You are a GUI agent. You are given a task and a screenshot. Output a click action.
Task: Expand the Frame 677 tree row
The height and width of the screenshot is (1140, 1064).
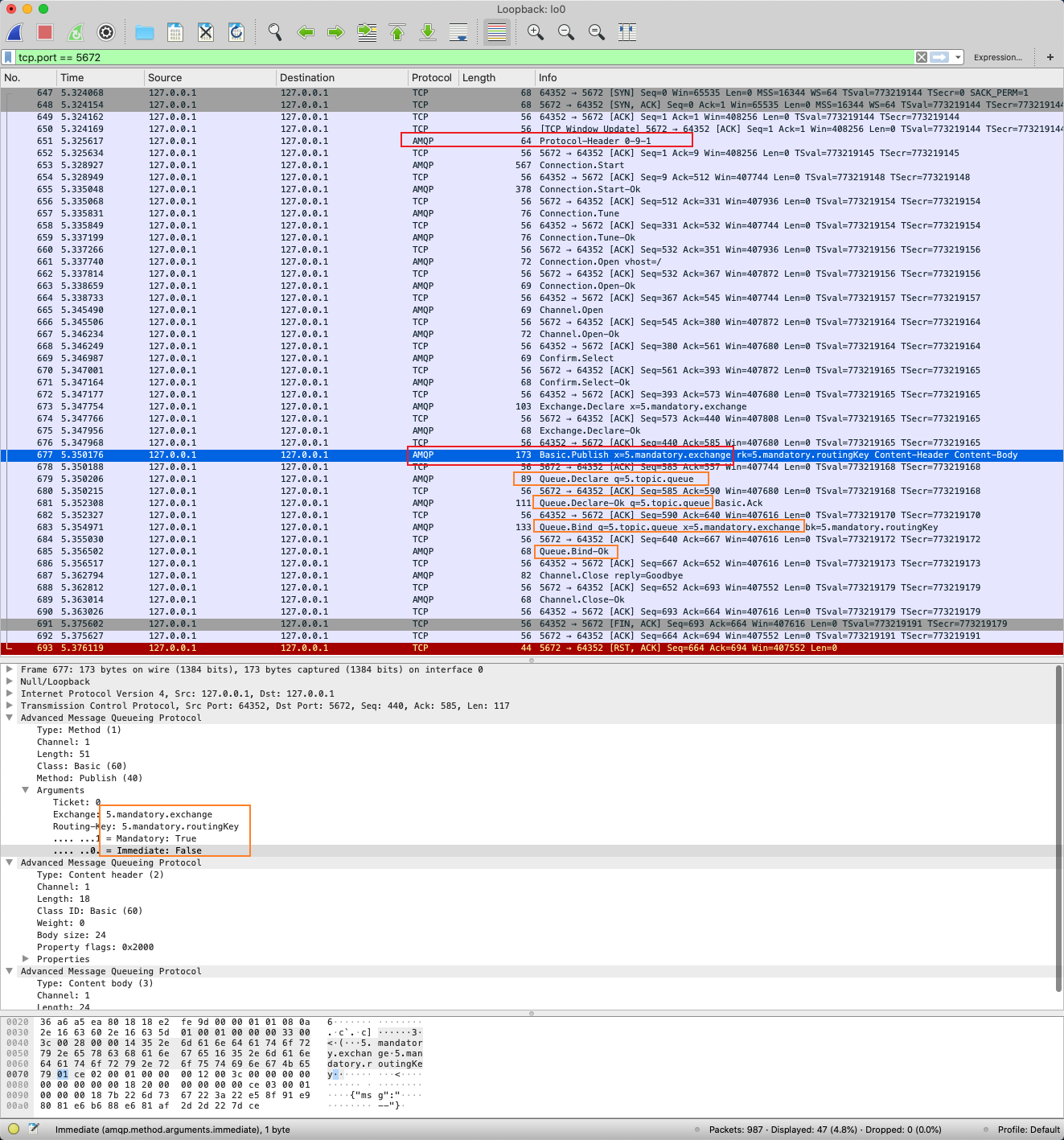10,669
